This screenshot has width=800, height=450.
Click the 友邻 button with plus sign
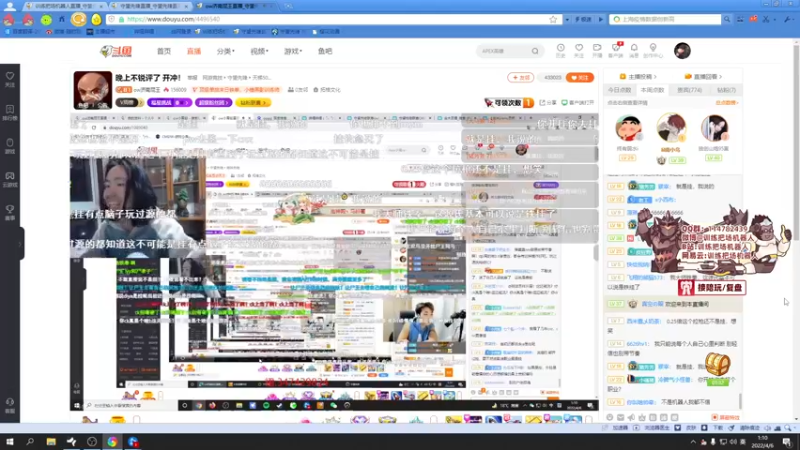520,78
